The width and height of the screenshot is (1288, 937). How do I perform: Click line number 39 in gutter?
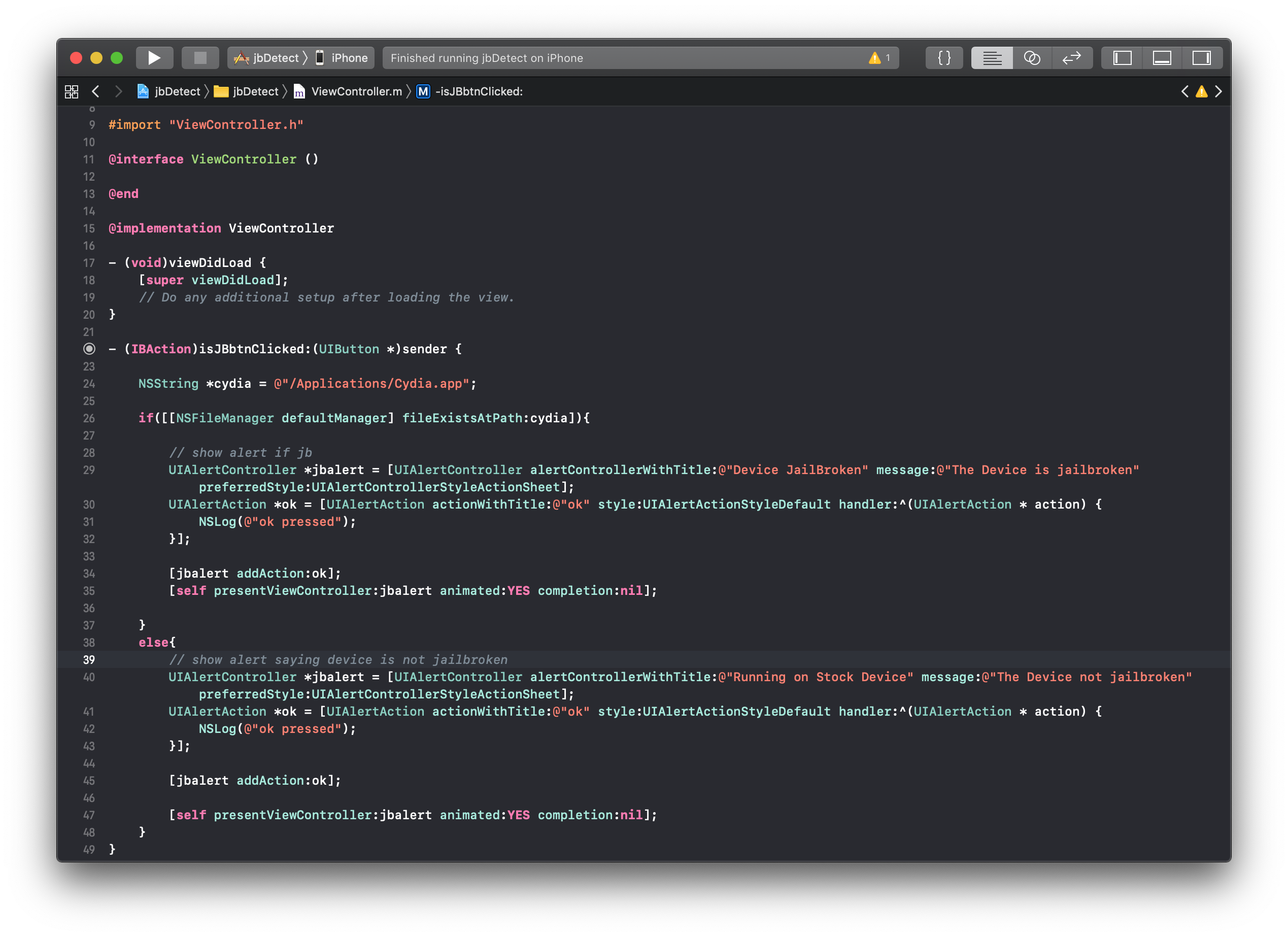click(89, 659)
